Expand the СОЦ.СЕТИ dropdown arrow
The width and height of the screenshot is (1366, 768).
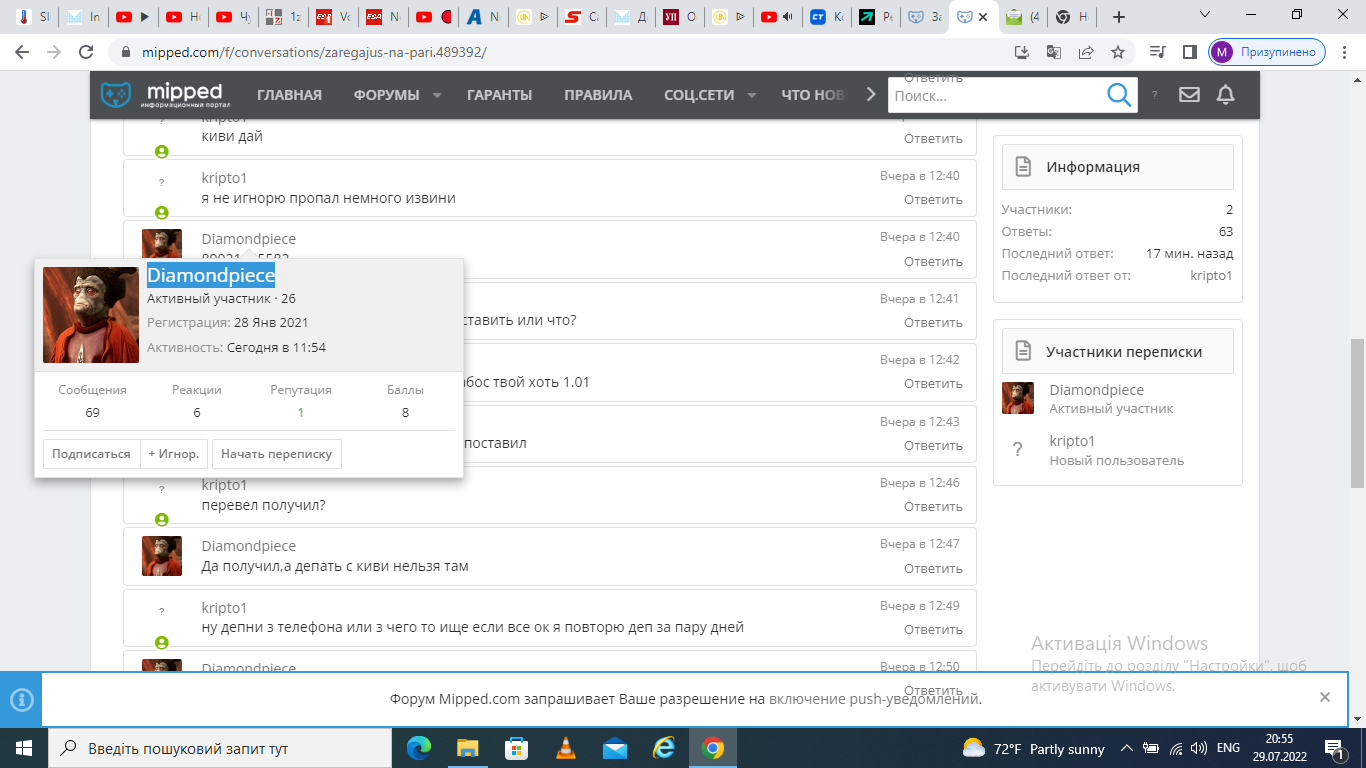point(751,96)
